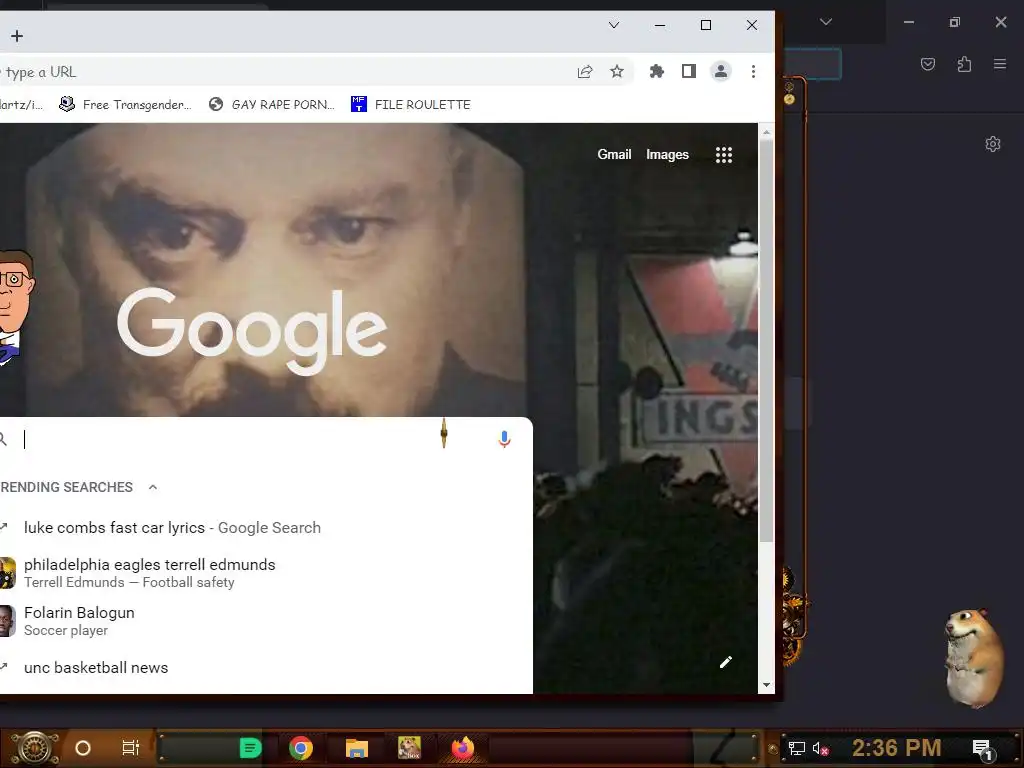This screenshot has height=768, width=1024.
Task: Open Cortana circle on taskbar
Action: click(83, 748)
